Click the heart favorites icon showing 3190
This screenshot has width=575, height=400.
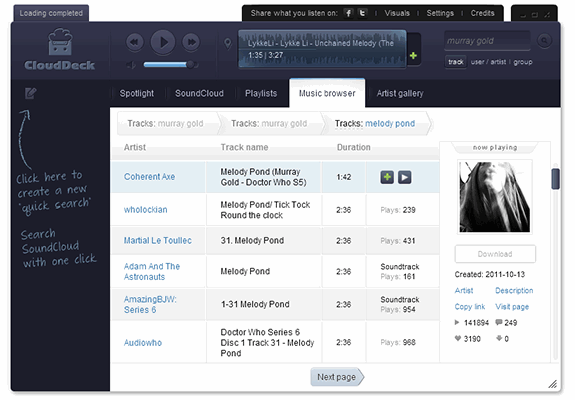[x=458, y=338]
